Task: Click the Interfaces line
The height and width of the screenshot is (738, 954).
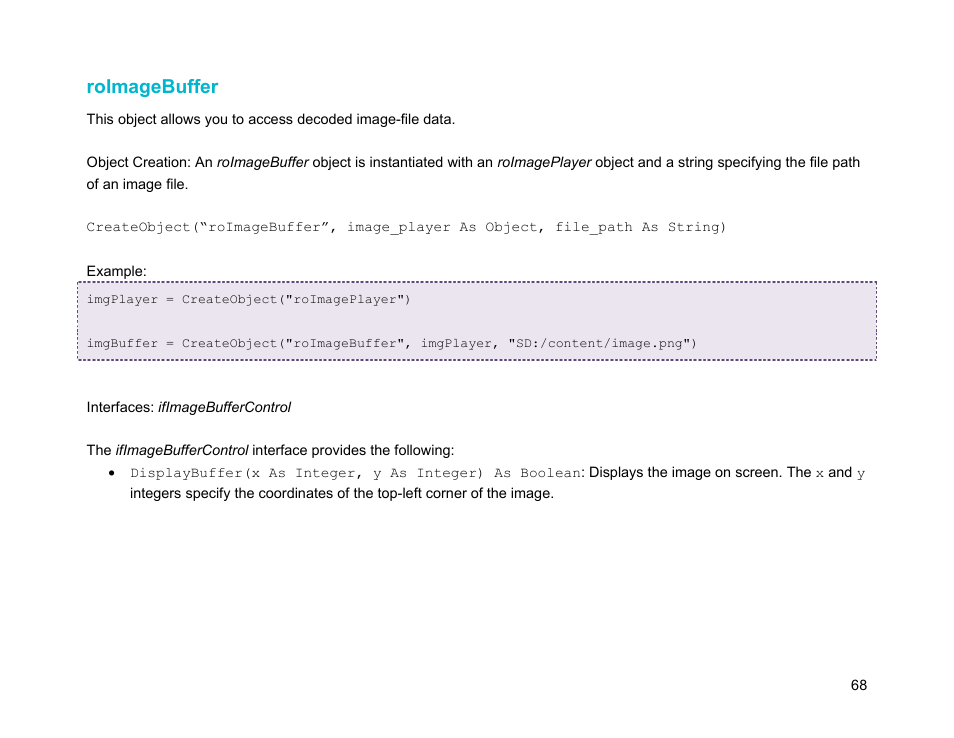Action: [x=188, y=407]
